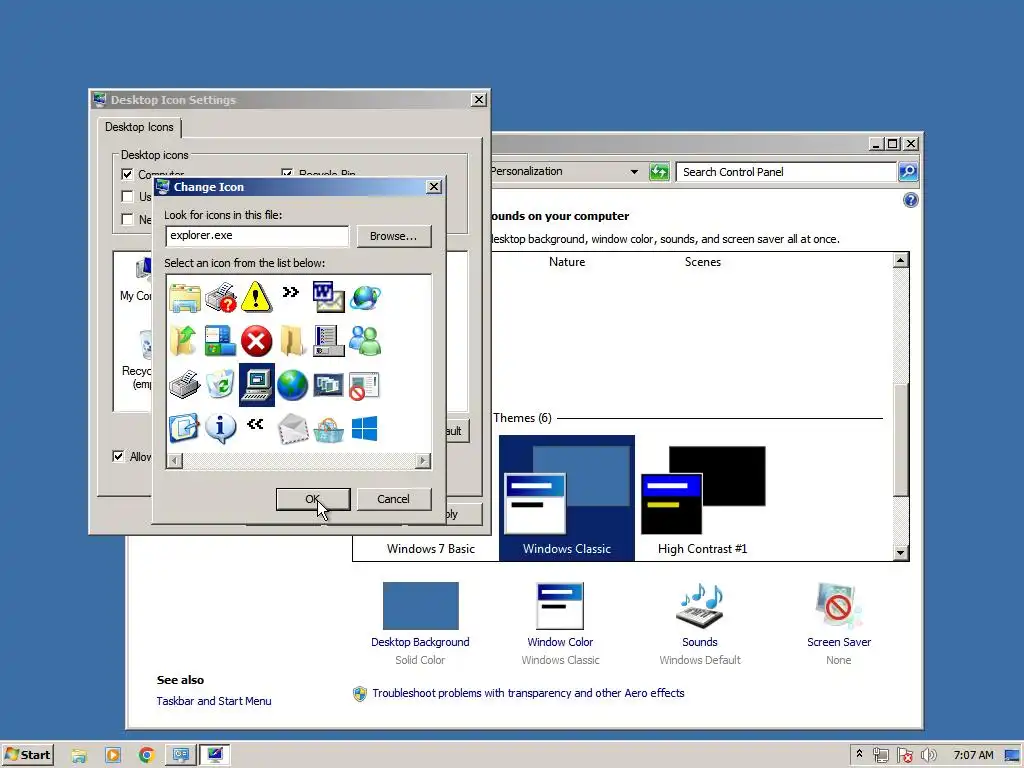
Task: Choose the shopping basket icon
Action: pos(328,430)
